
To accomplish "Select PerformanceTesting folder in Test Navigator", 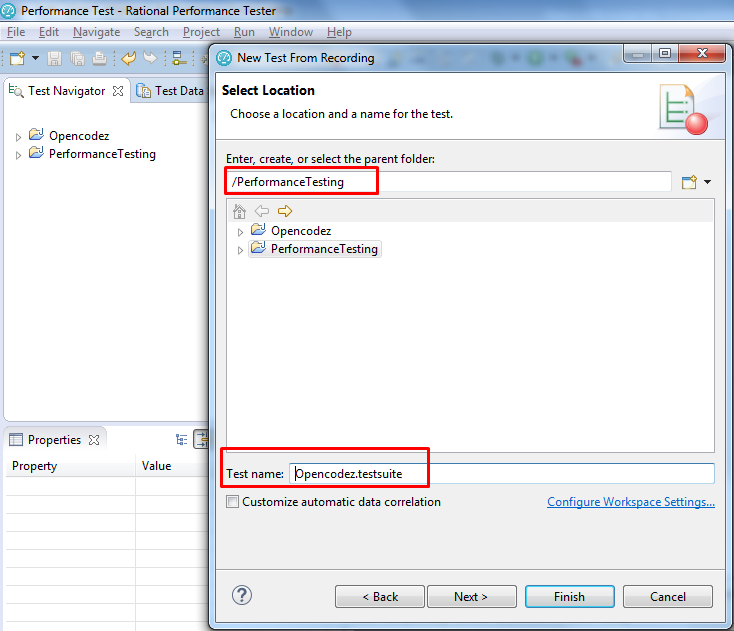I will (x=103, y=154).
